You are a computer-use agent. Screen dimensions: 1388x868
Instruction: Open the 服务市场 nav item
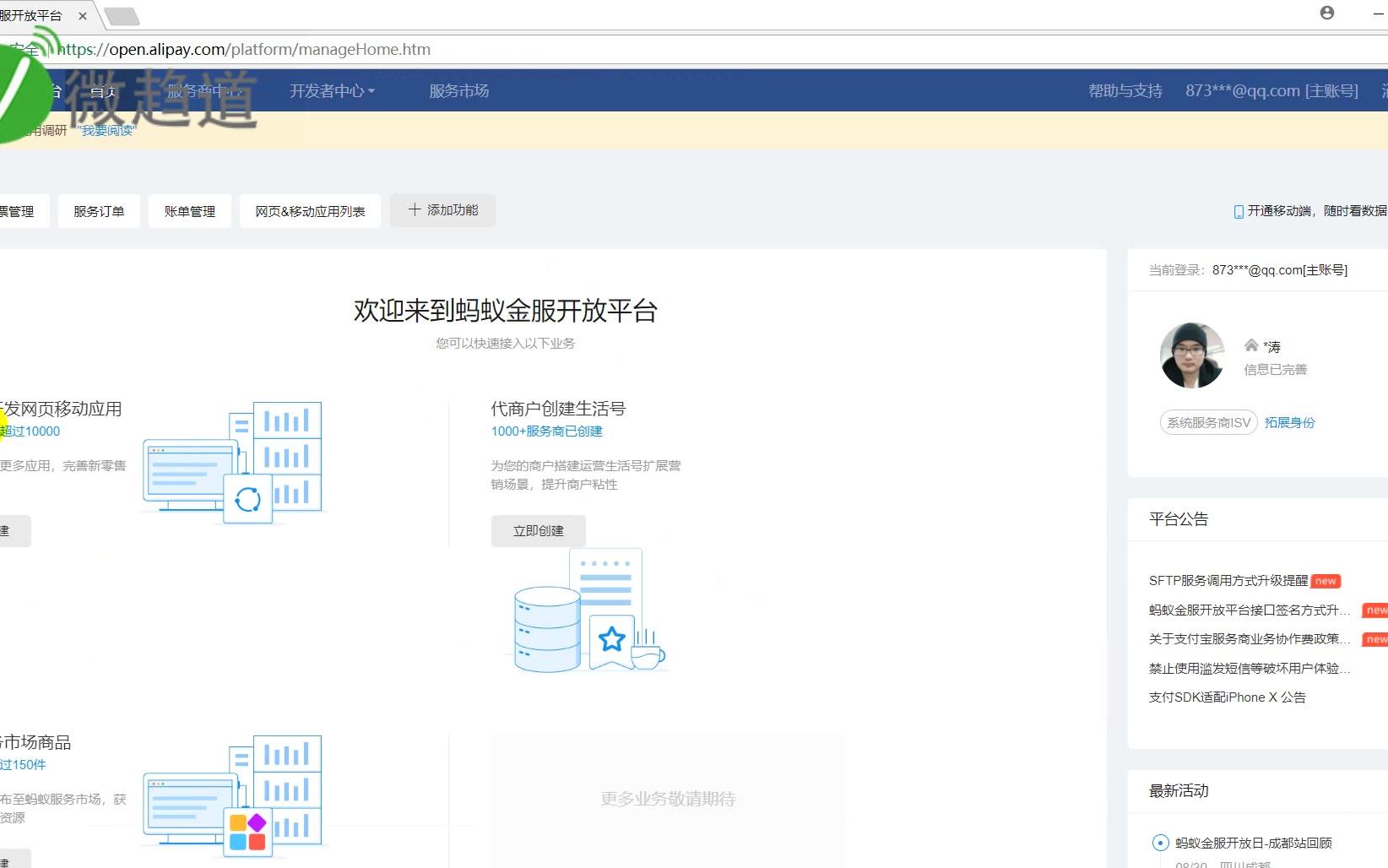pyautogui.click(x=458, y=90)
